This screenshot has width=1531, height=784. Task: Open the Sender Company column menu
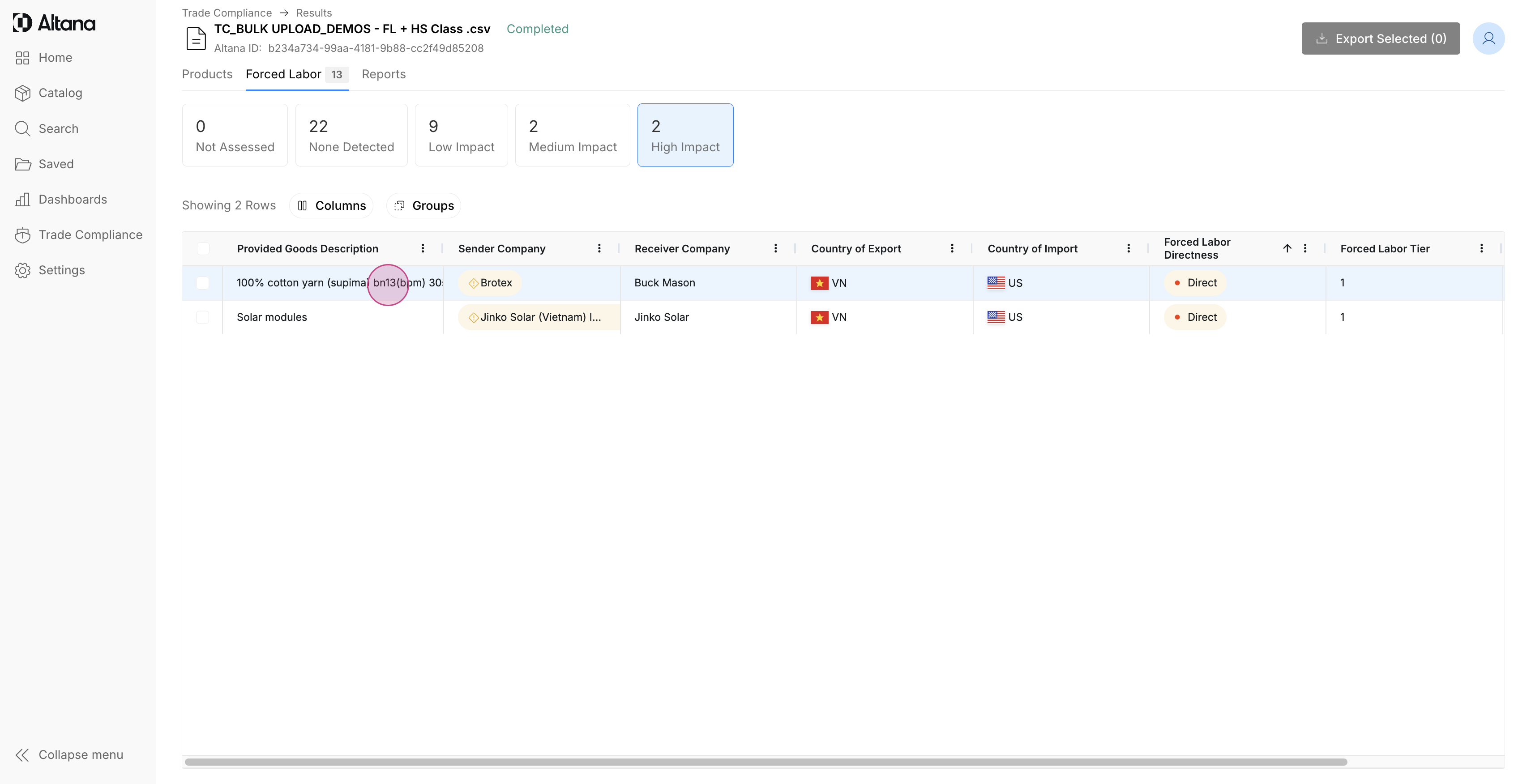[x=599, y=248]
